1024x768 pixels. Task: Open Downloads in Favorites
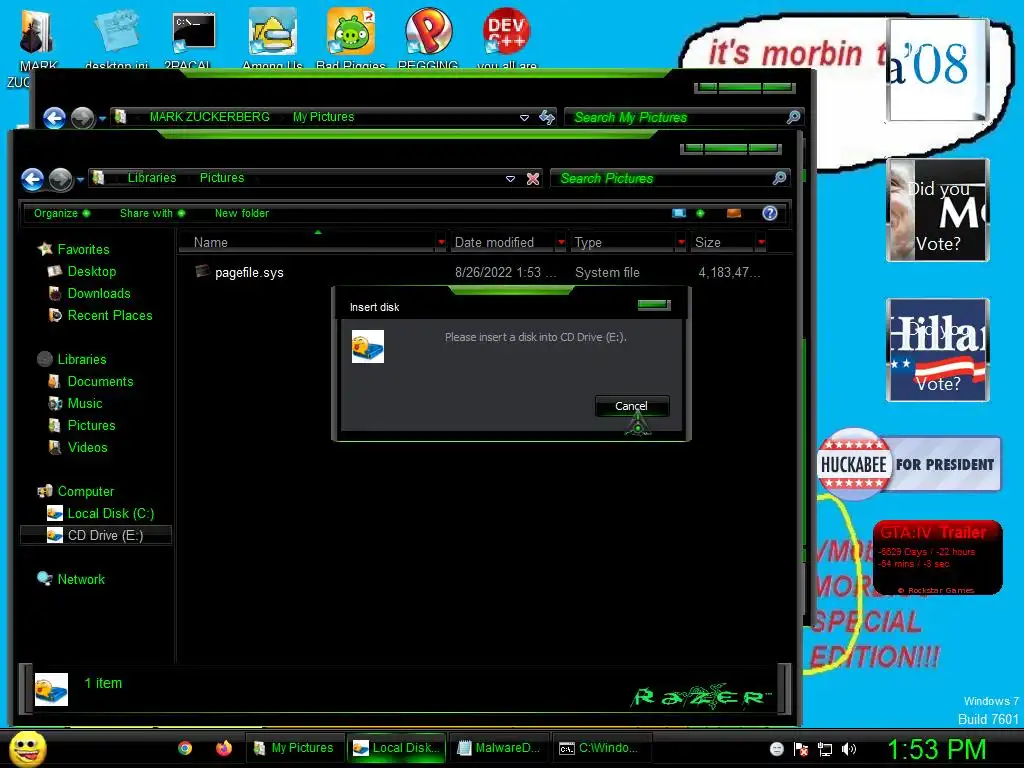pyautogui.click(x=99, y=294)
